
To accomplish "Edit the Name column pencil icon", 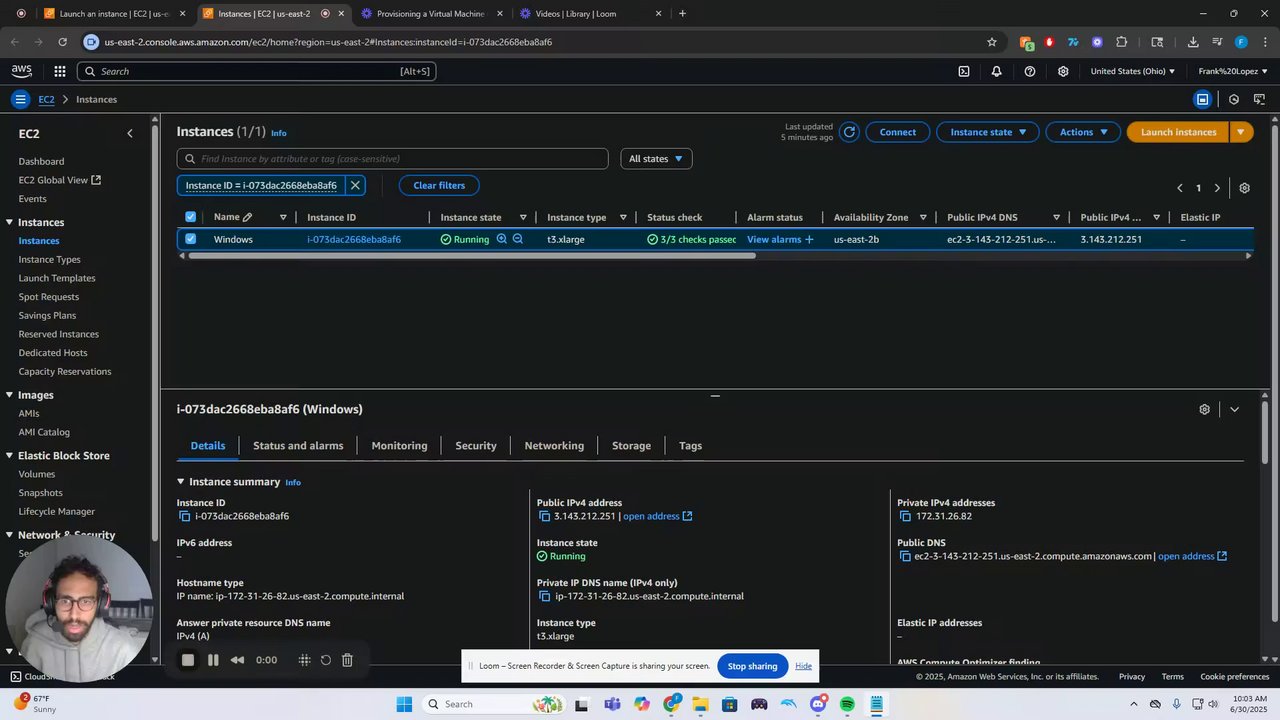I will (247, 217).
